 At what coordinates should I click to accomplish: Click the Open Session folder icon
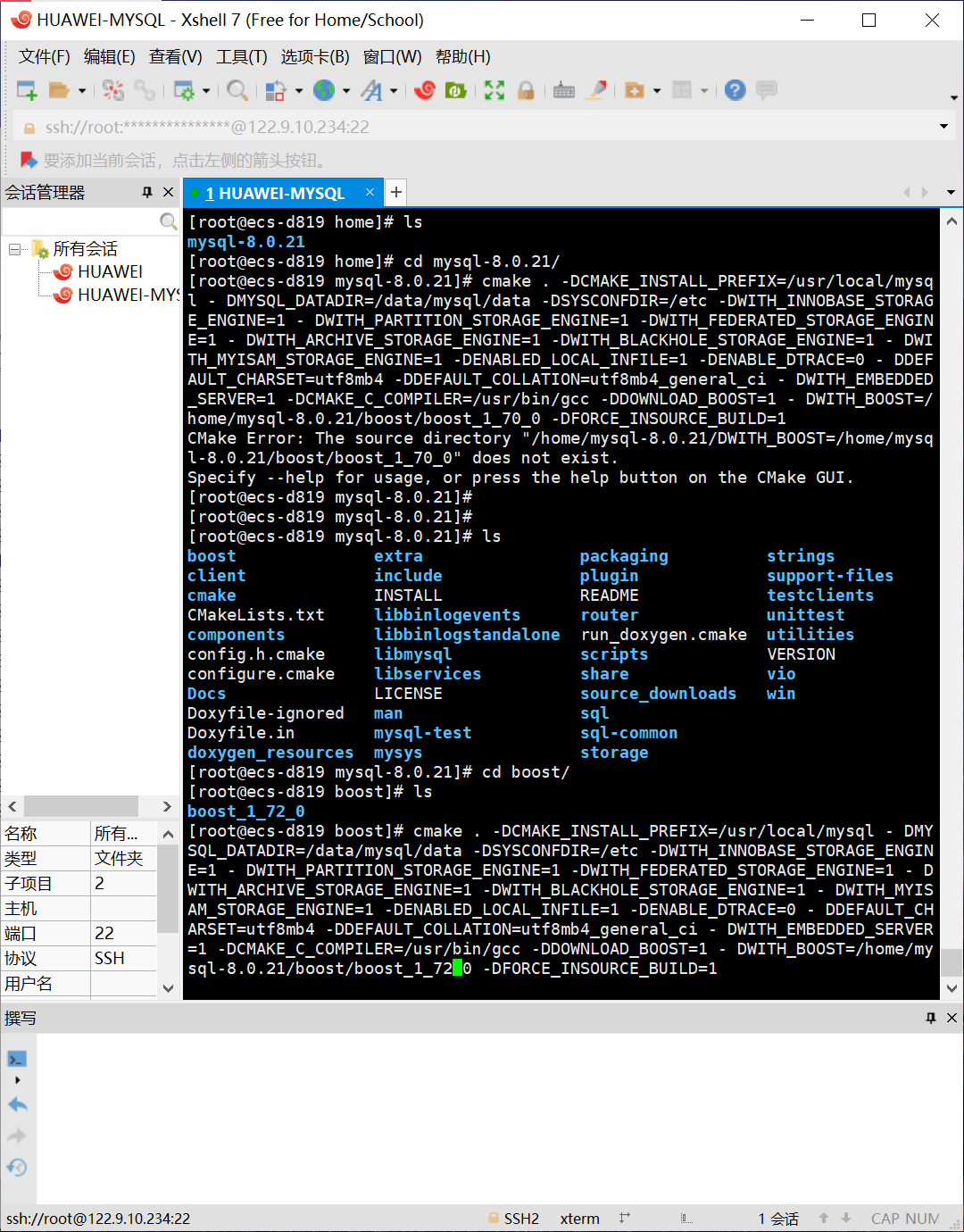point(59,90)
